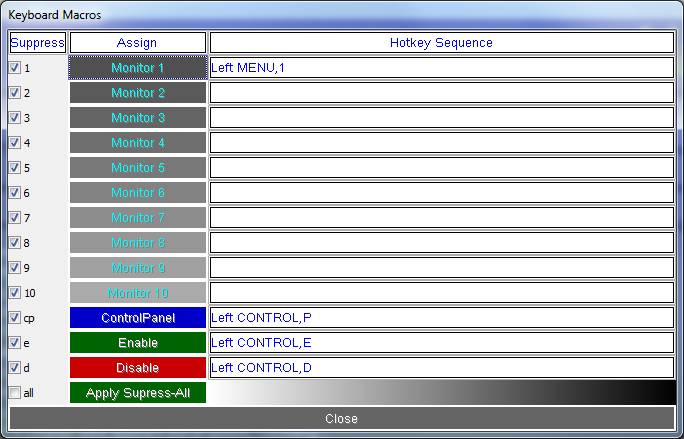Click the Left CONTROL,P hotkey field
Screen dimensions: 684x439
(442, 318)
